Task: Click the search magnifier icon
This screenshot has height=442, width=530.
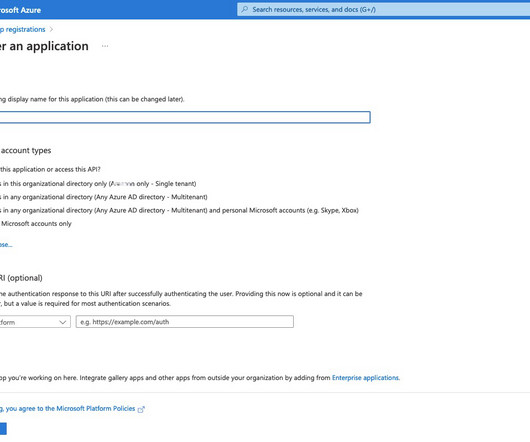Action: (x=245, y=9)
